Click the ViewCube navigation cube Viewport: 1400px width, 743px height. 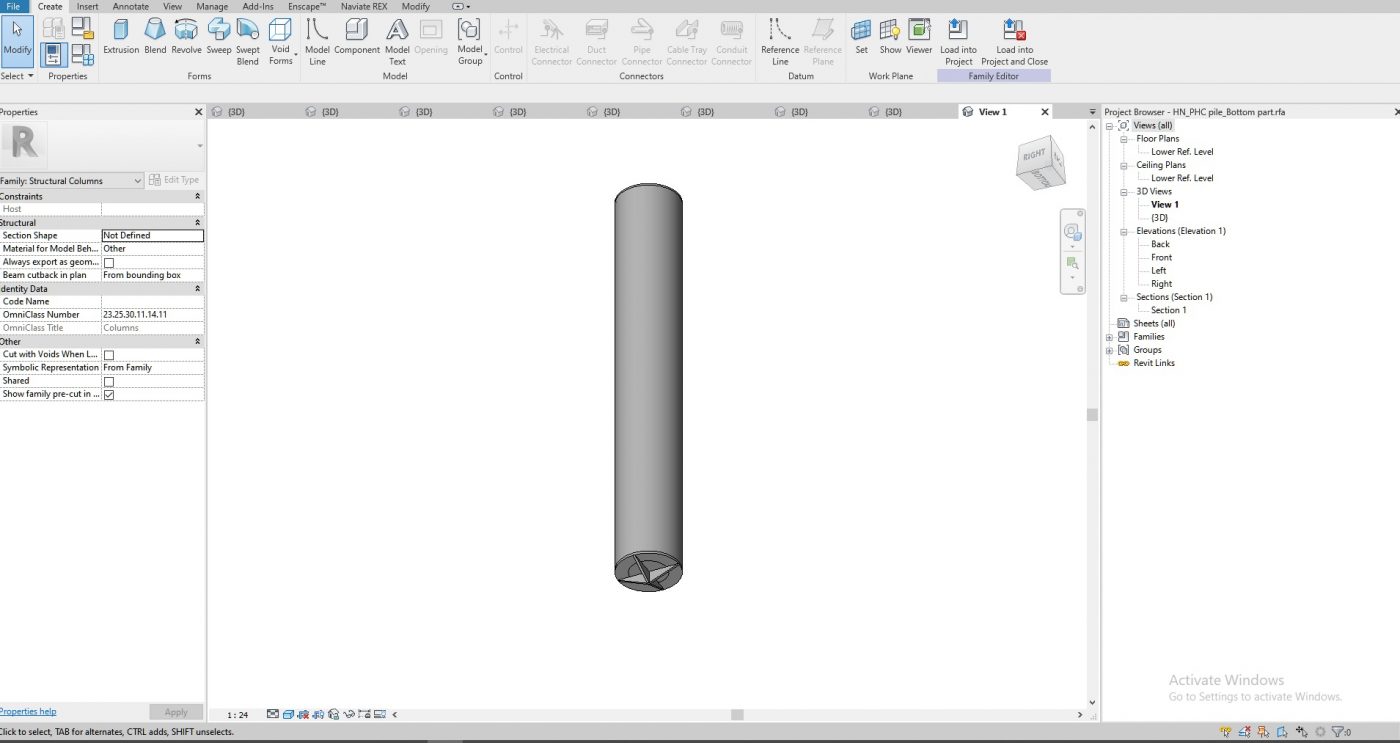1040,164
